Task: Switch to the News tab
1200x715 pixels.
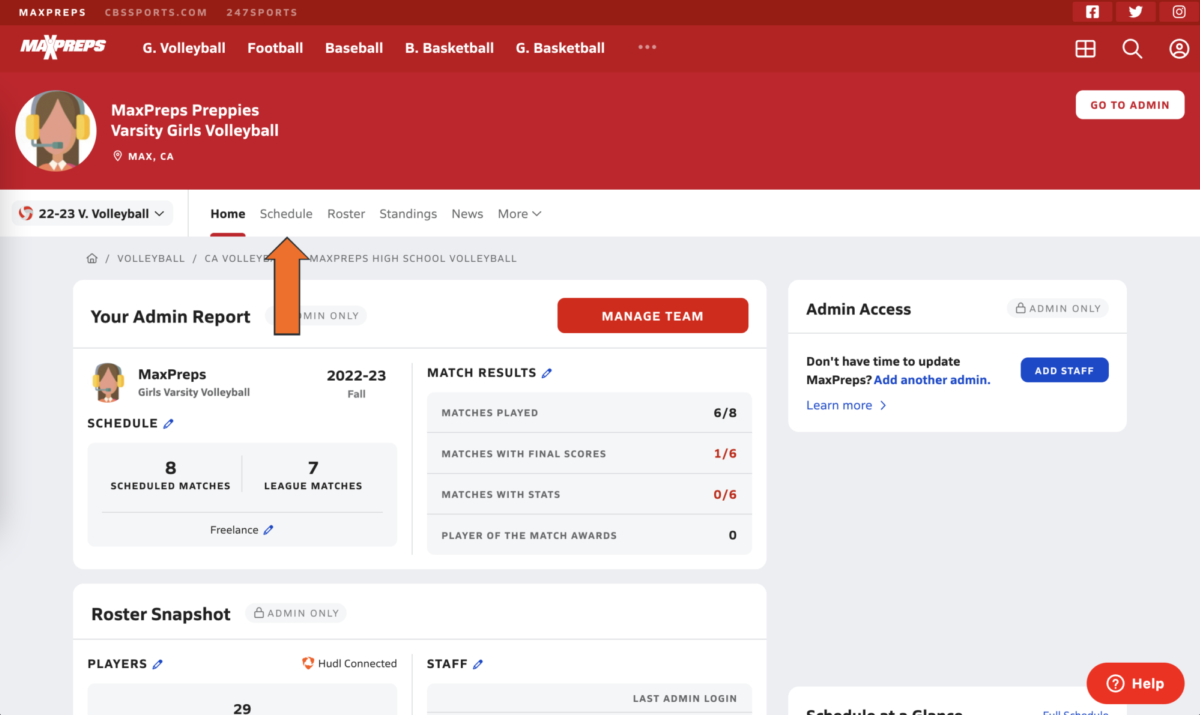Action: point(467,214)
